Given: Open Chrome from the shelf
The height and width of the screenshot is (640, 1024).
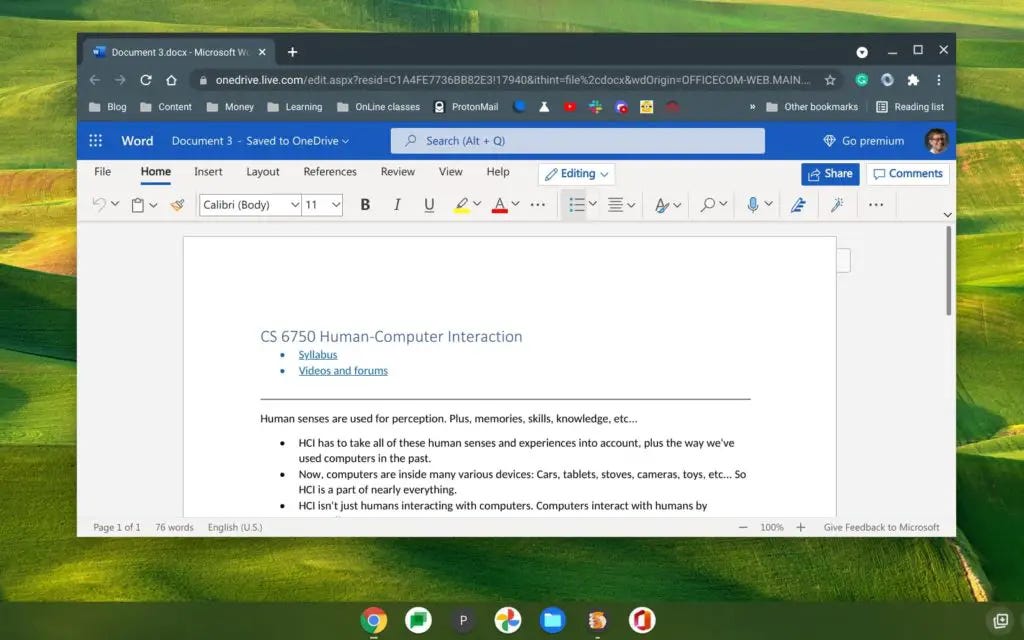Looking at the screenshot, I should click(x=374, y=620).
